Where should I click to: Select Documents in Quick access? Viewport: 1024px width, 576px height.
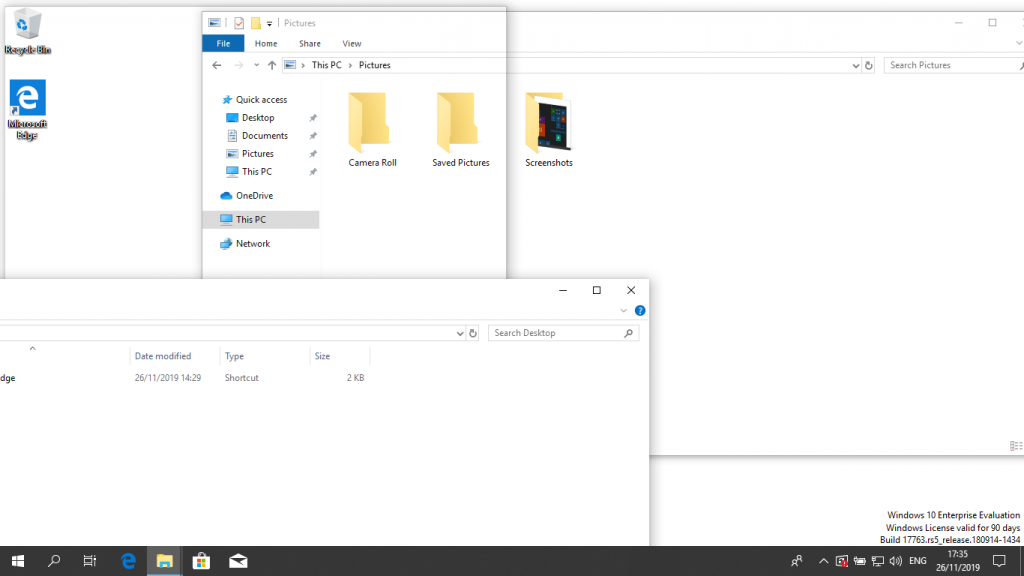[264, 136]
